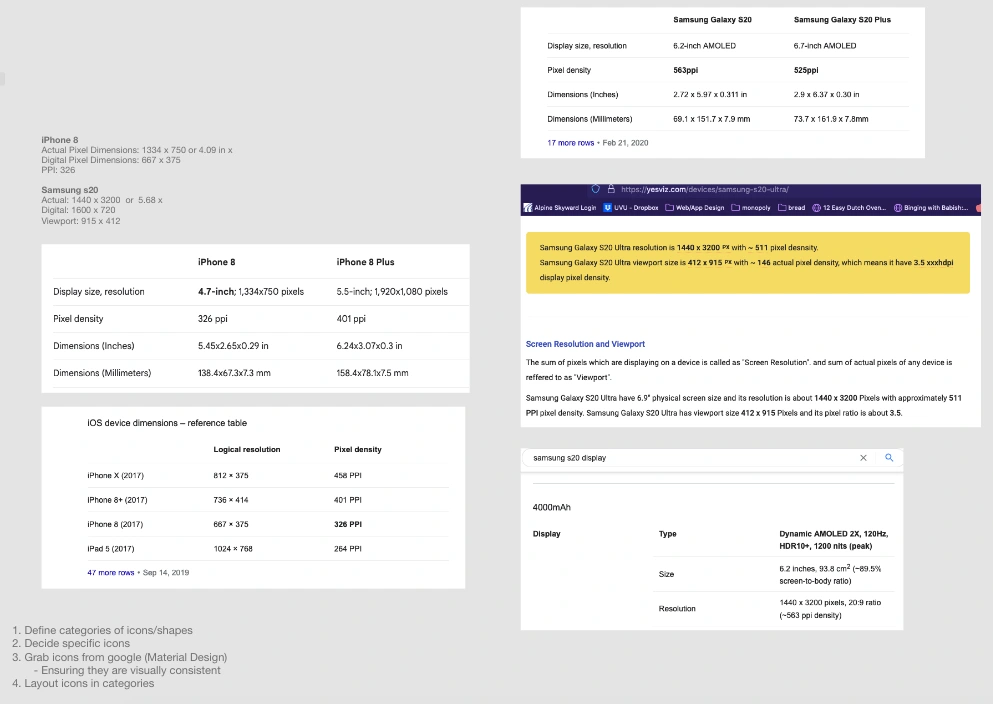Click the '5.45x2.65x0.29 in' cell
Screen dimensions: 993x704
(233, 346)
